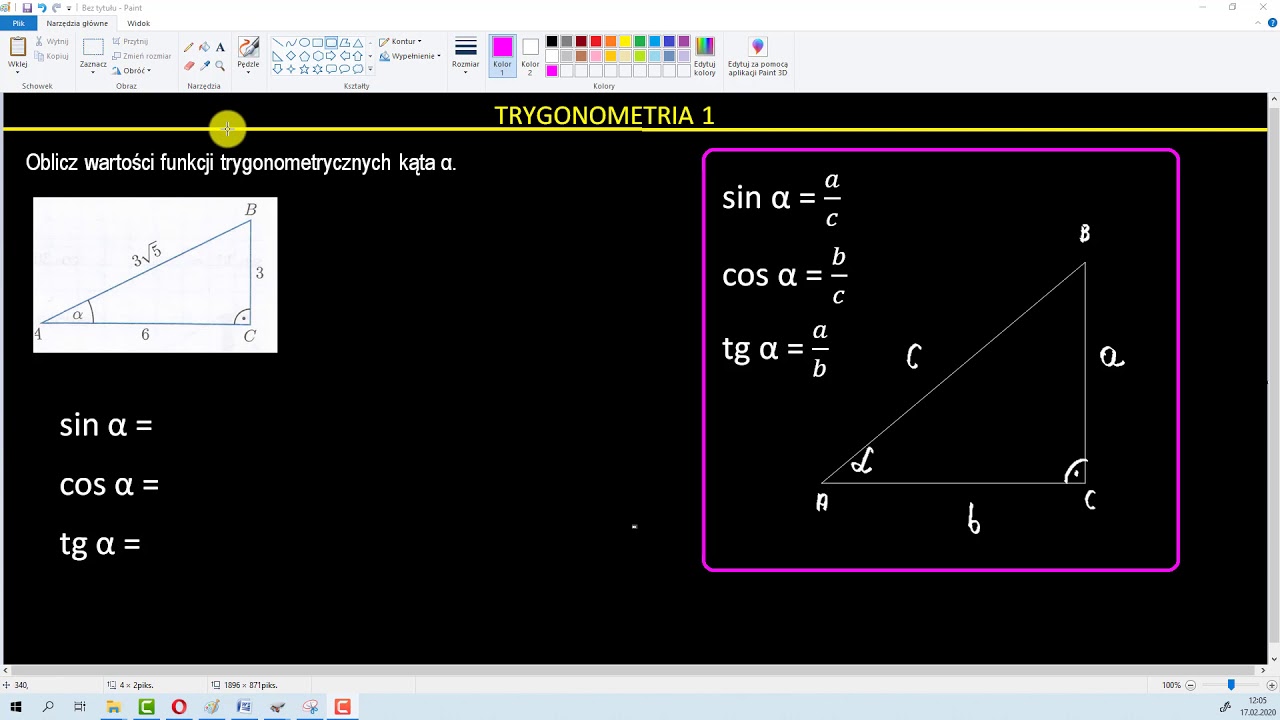Image resolution: width=1280 pixels, height=720 pixels.
Task: Switch to Narzędzia główne tab
Action: pos(77,23)
